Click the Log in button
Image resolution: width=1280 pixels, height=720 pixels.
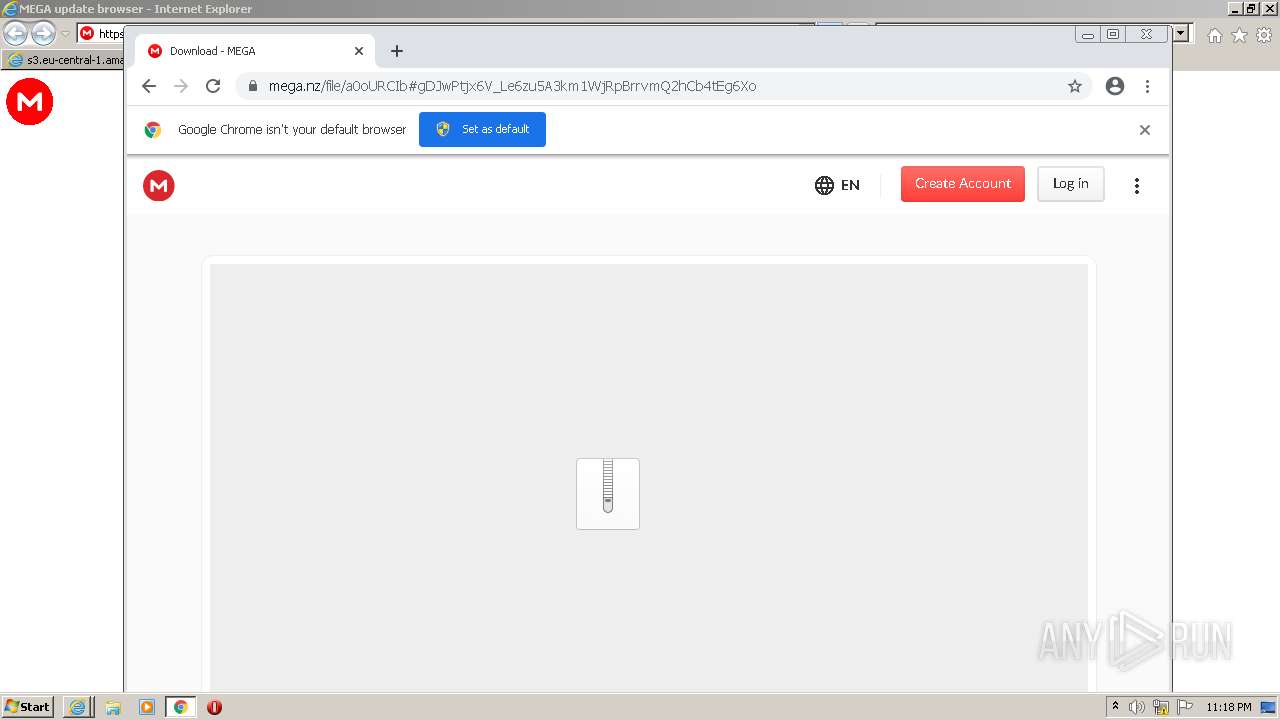click(1070, 184)
